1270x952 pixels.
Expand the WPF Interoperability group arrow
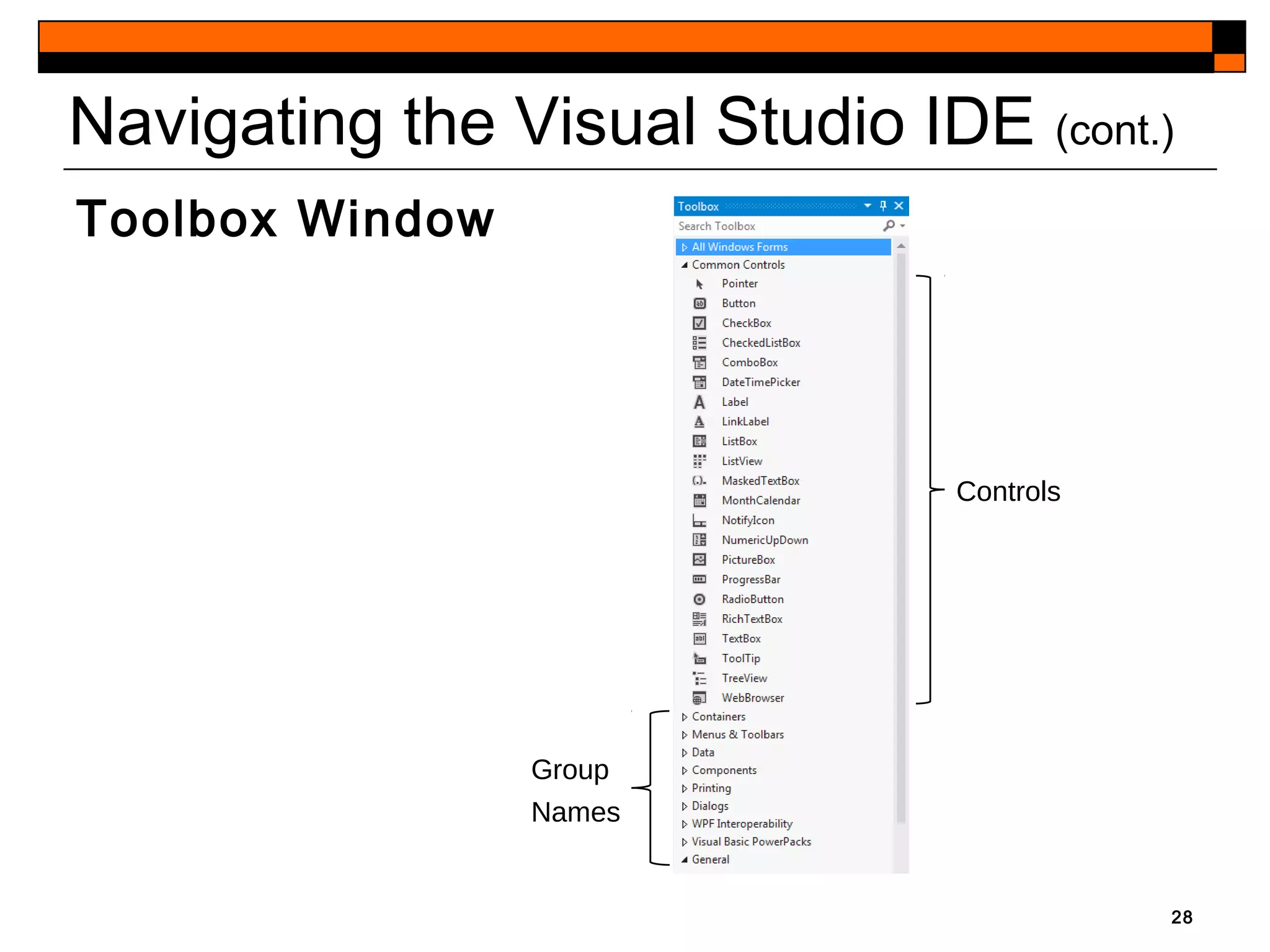coord(685,824)
